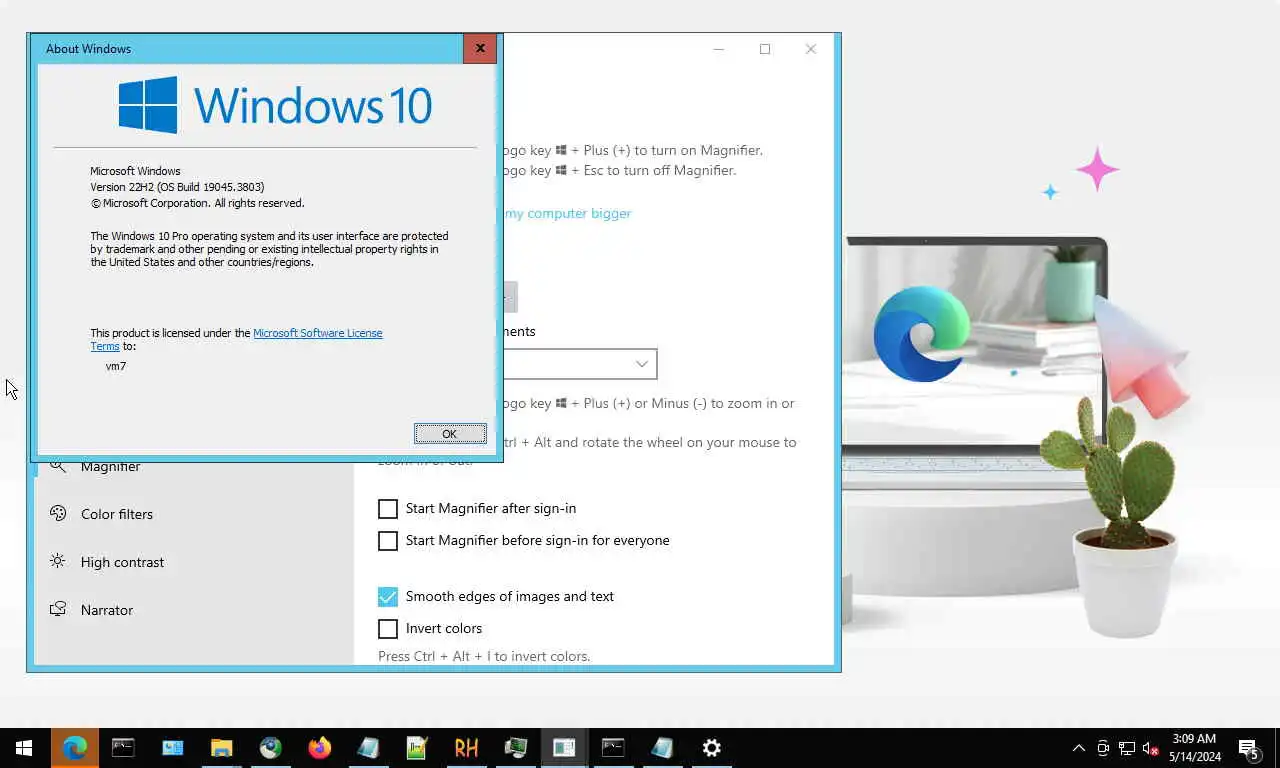Launch Microsoft Edge from the taskbar
Image resolution: width=1280 pixels, height=768 pixels.
(74, 747)
